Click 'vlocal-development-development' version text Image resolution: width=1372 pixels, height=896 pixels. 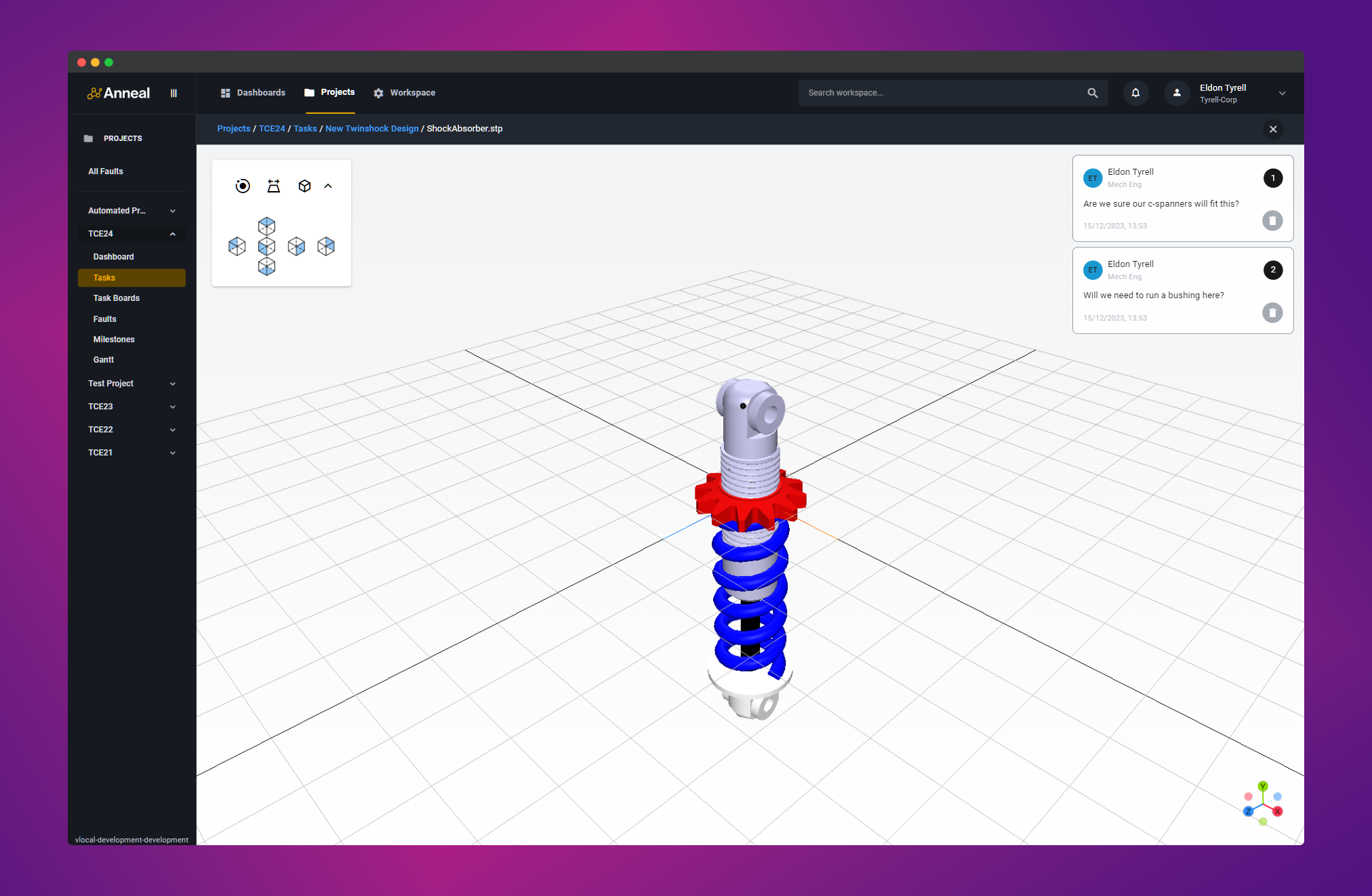coord(132,840)
